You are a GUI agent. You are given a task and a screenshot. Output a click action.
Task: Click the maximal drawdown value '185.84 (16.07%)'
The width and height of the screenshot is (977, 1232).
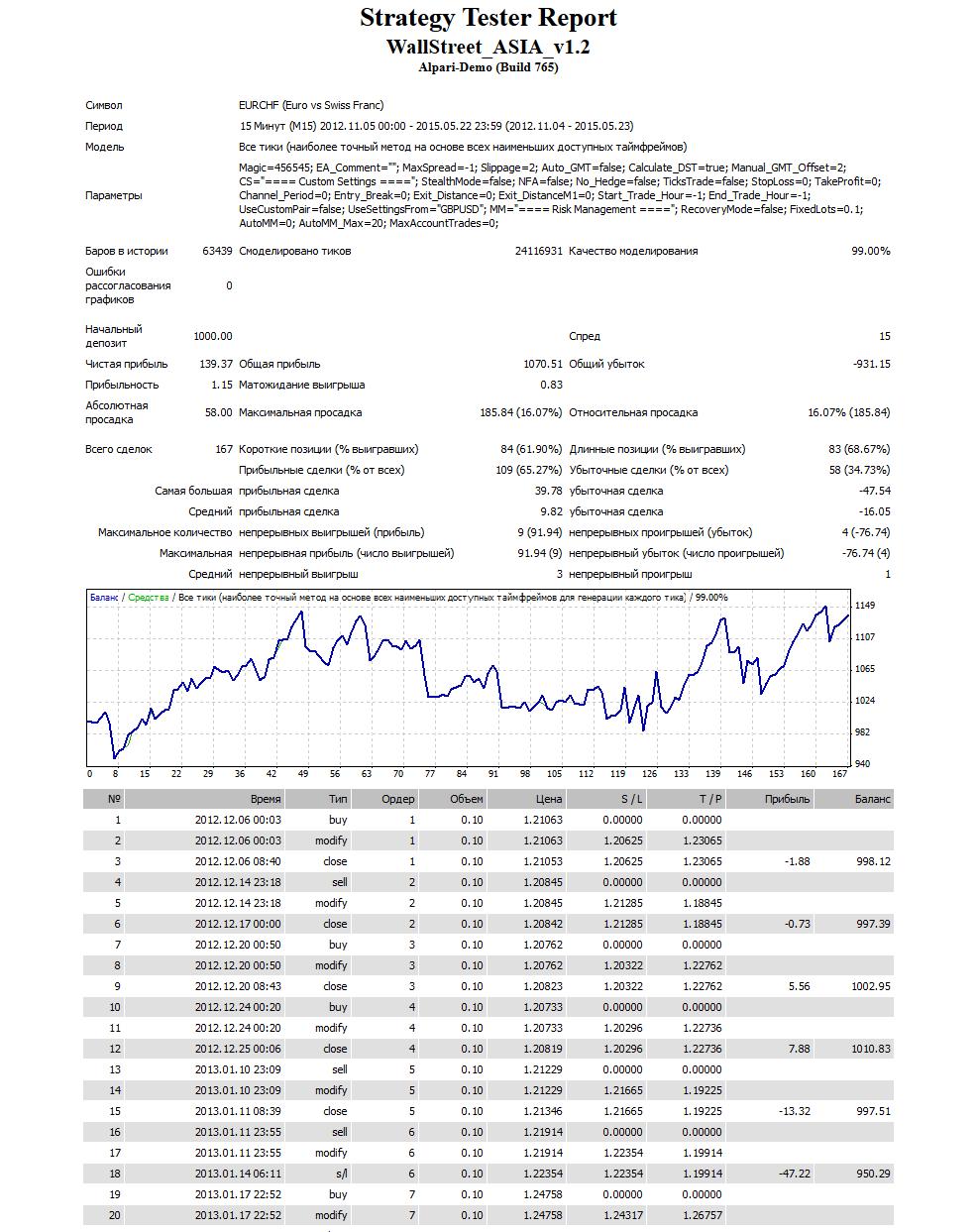coord(521,412)
